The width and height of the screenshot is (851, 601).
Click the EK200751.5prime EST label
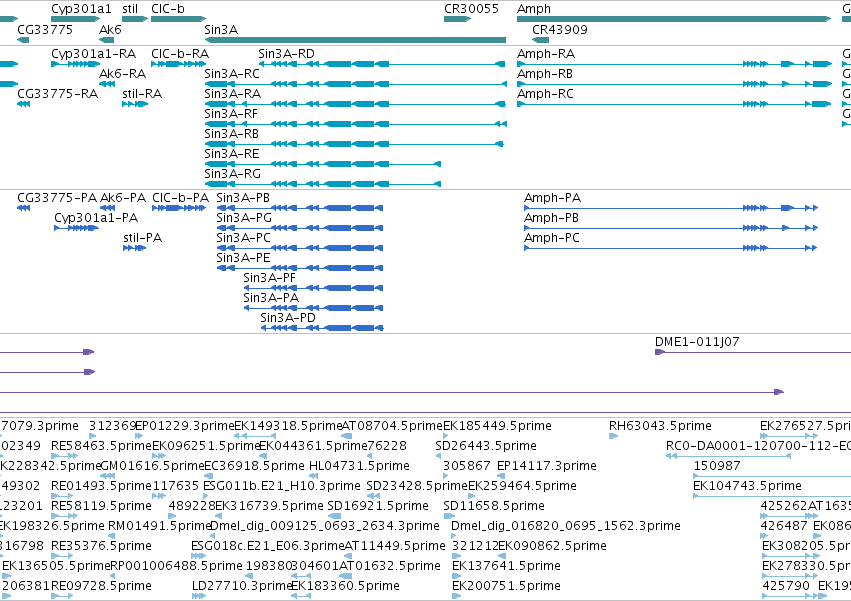click(x=506, y=586)
